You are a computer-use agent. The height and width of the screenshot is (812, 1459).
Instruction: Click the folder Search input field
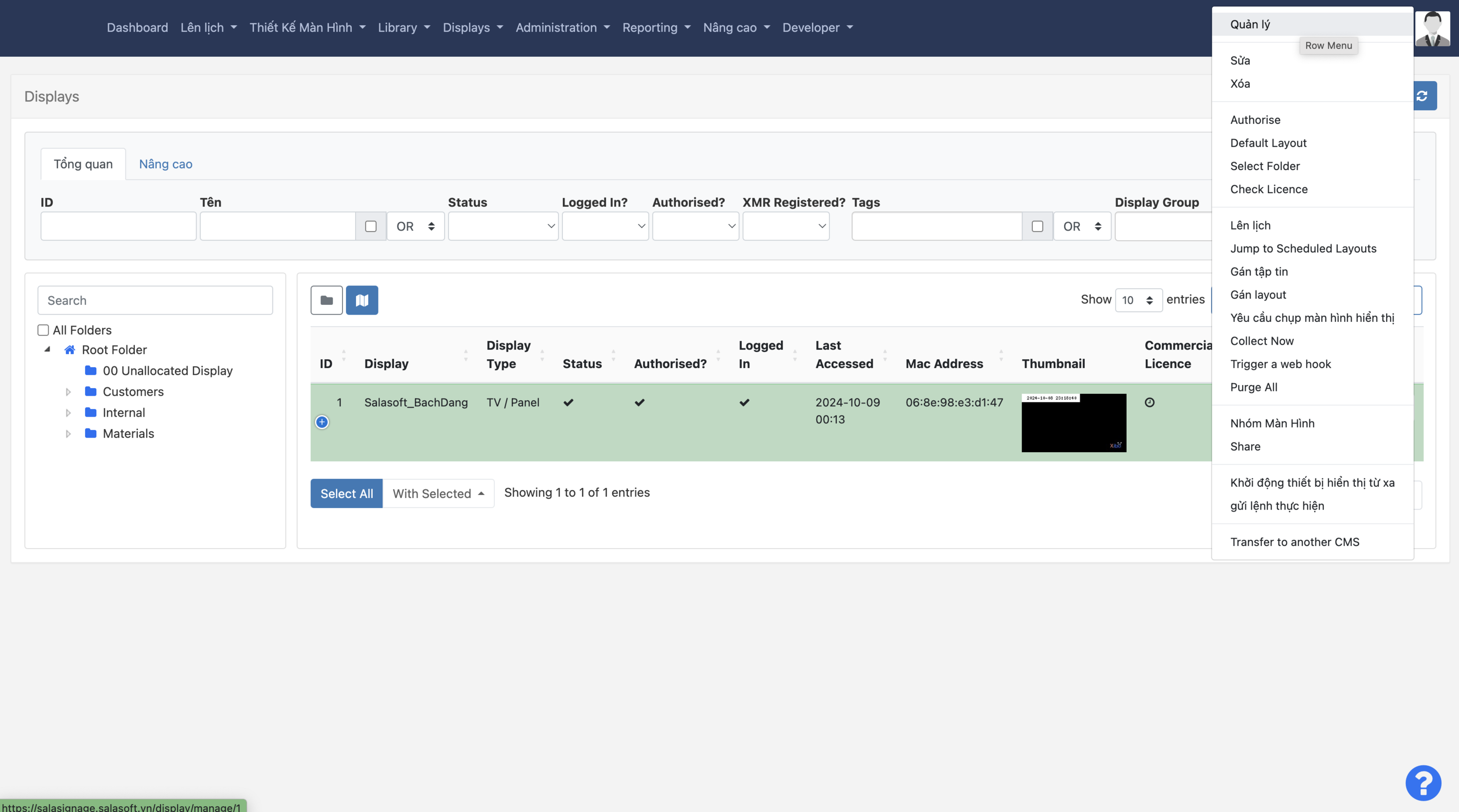click(x=155, y=300)
